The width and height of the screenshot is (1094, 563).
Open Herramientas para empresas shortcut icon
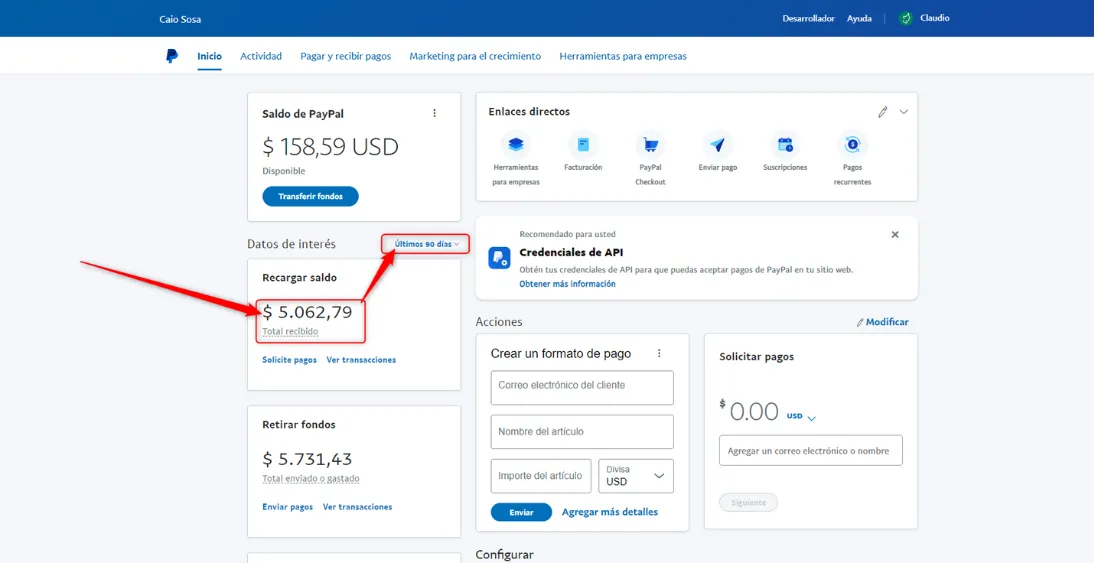[x=516, y=144]
